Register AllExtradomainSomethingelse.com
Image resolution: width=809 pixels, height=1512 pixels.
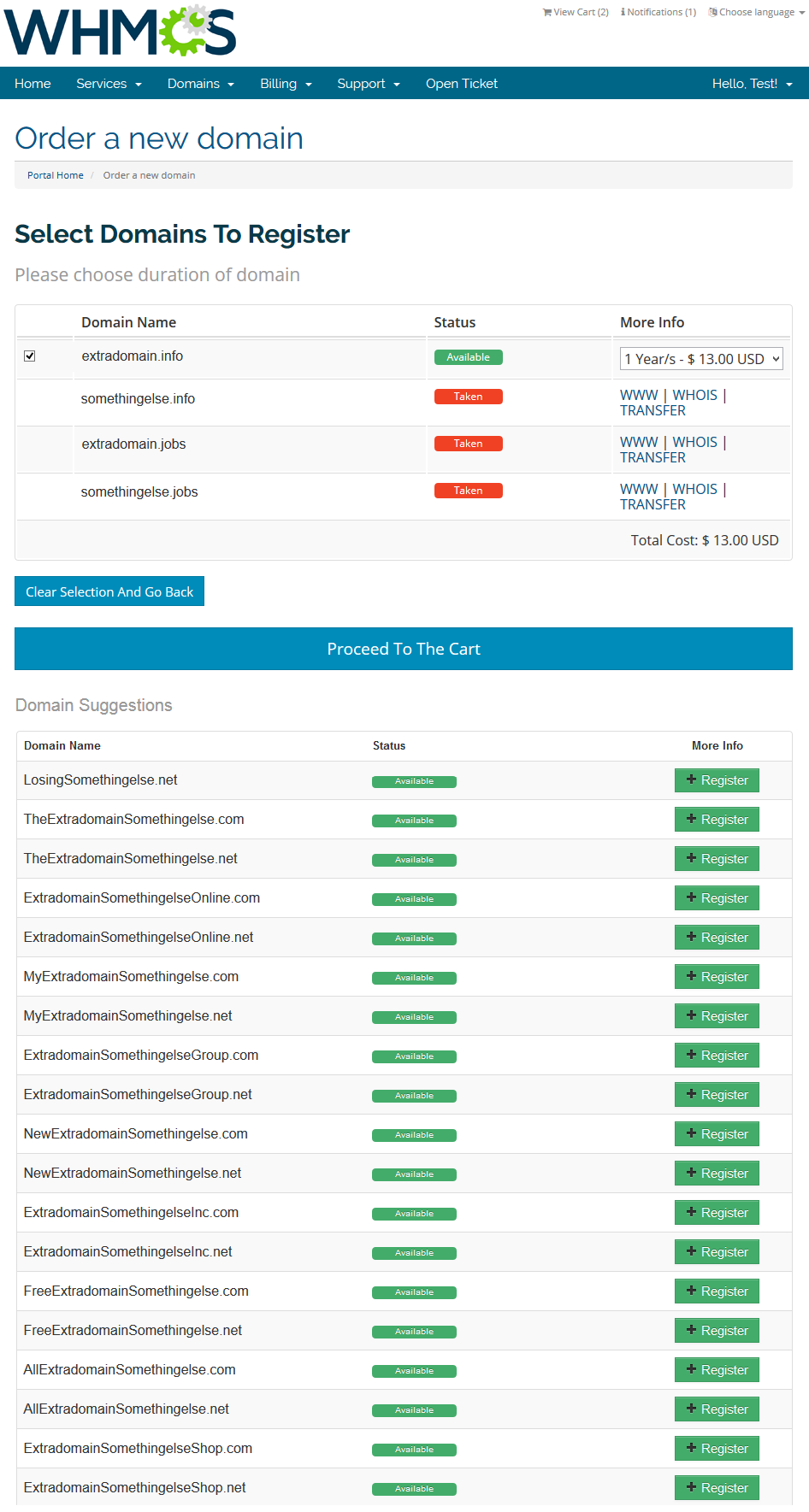(x=717, y=1370)
